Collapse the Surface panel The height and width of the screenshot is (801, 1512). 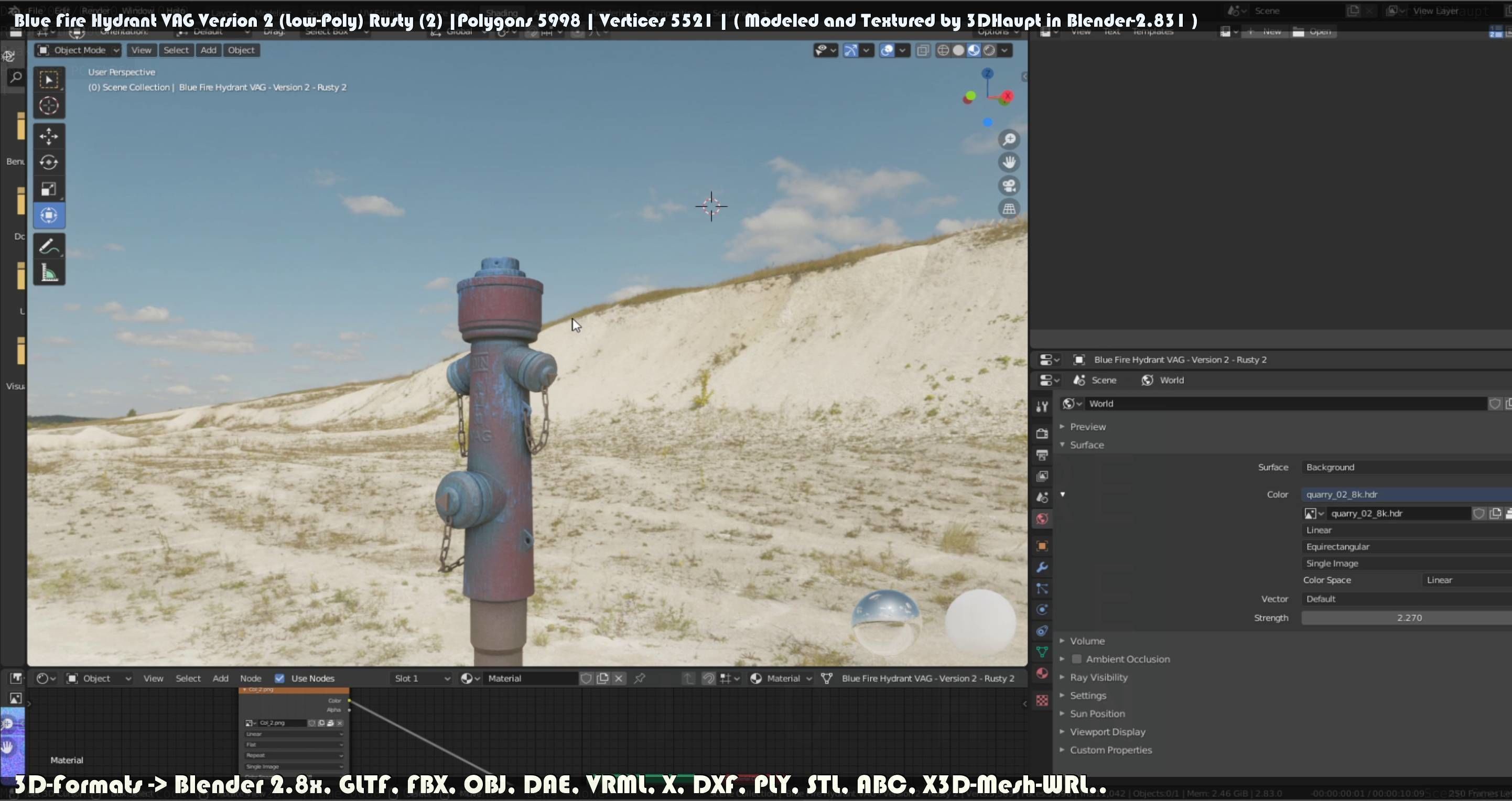[x=1086, y=445]
